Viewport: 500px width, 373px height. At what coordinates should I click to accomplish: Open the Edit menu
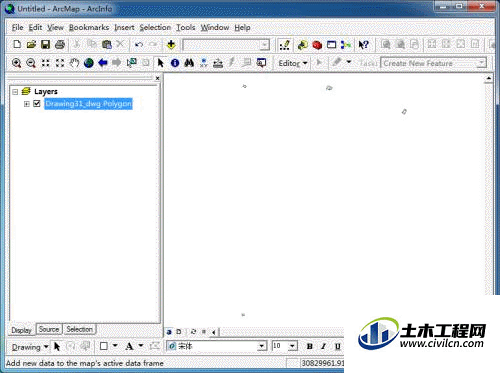35,28
